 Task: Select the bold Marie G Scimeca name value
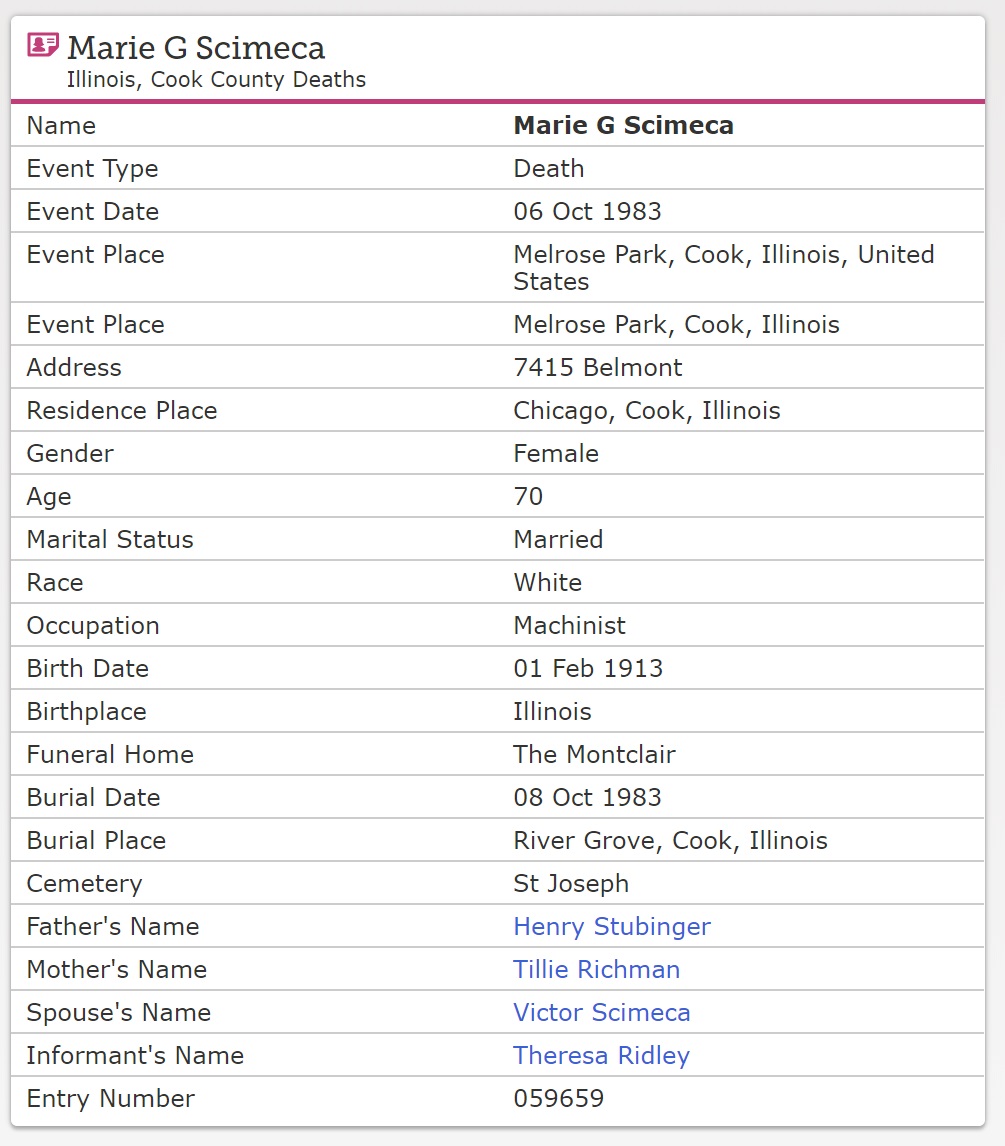[623, 126]
